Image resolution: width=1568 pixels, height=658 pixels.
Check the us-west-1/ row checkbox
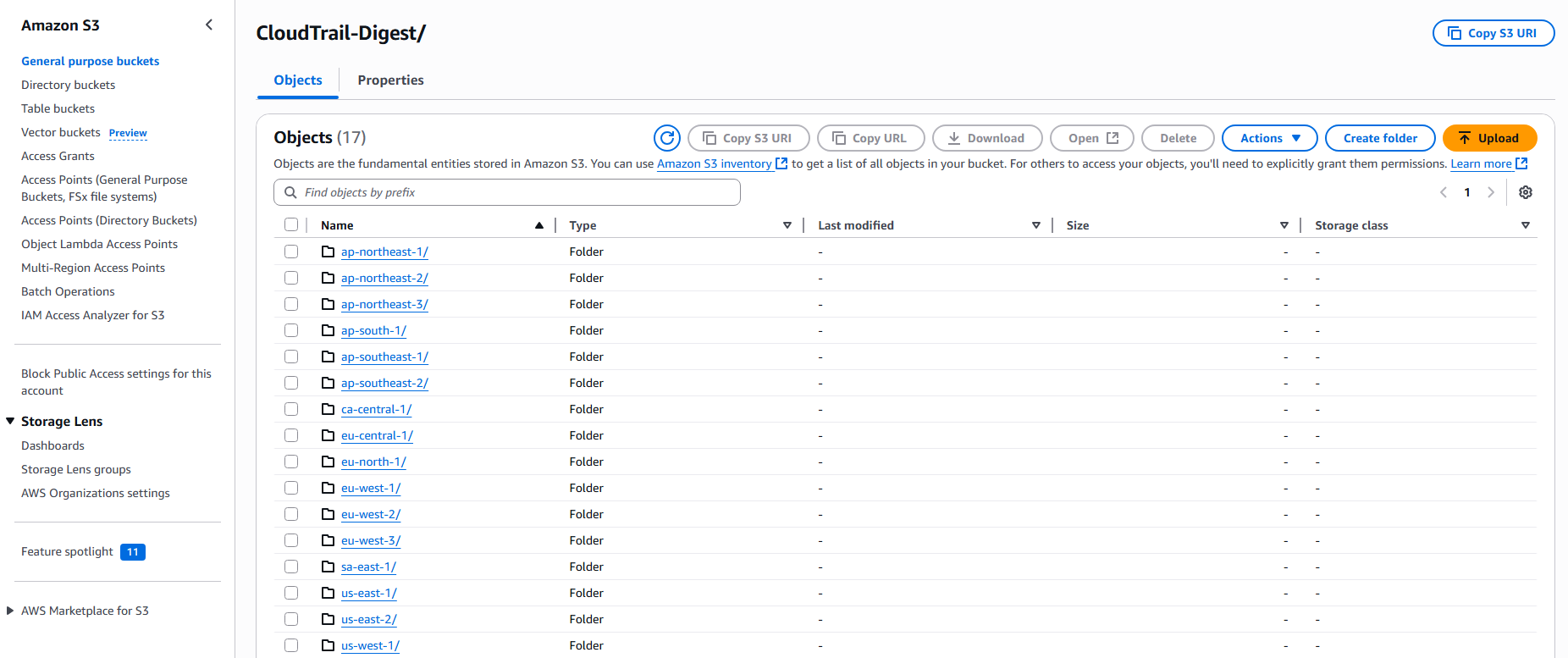pyautogui.click(x=291, y=645)
